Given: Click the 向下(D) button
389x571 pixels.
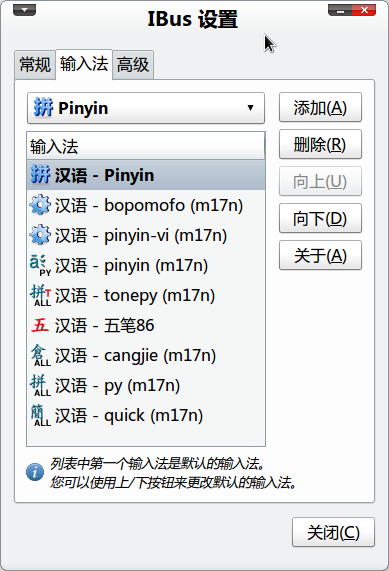Looking at the screenshot, I should pos(320,218).
